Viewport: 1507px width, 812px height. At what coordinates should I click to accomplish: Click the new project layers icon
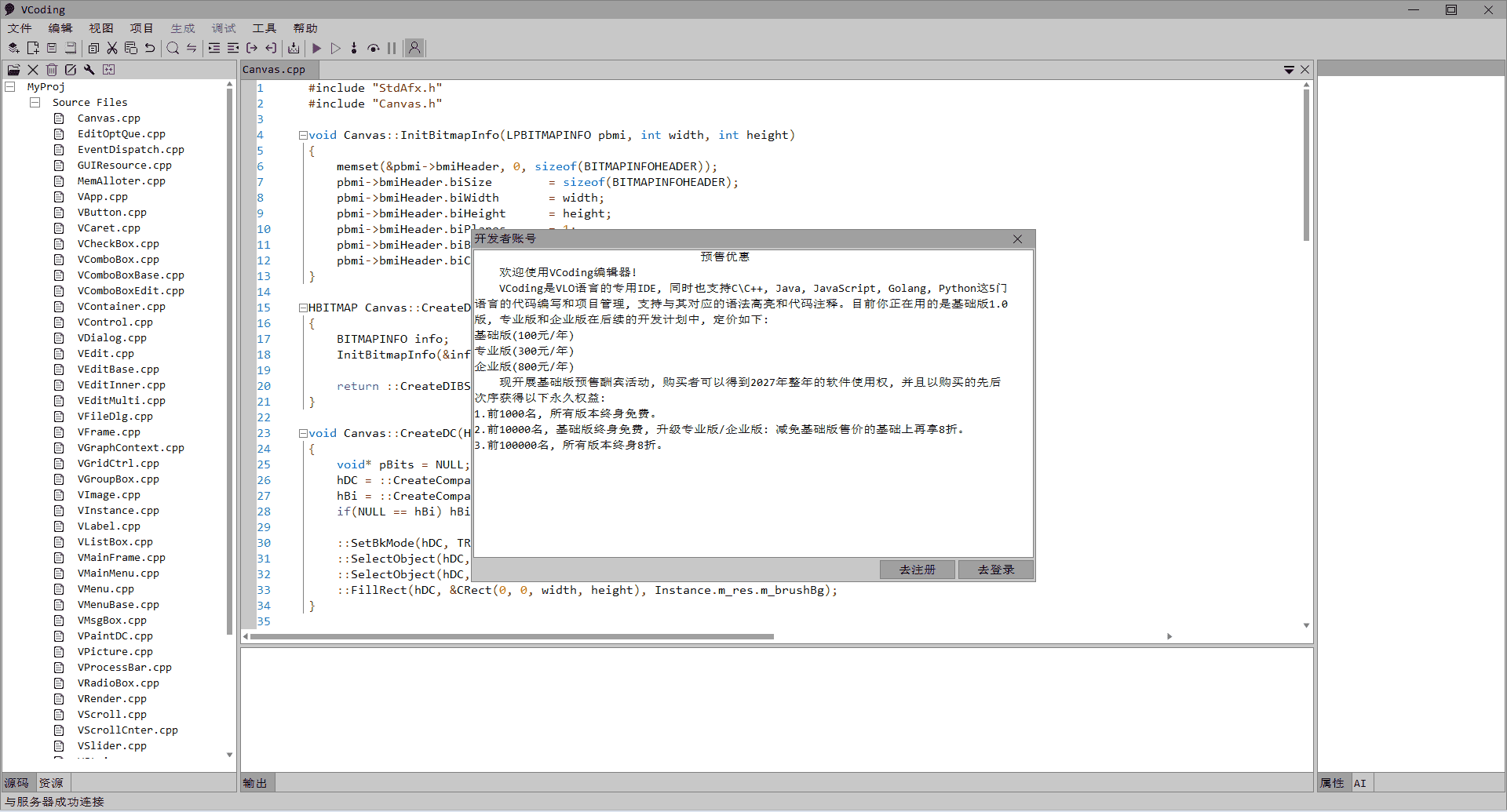13,48
